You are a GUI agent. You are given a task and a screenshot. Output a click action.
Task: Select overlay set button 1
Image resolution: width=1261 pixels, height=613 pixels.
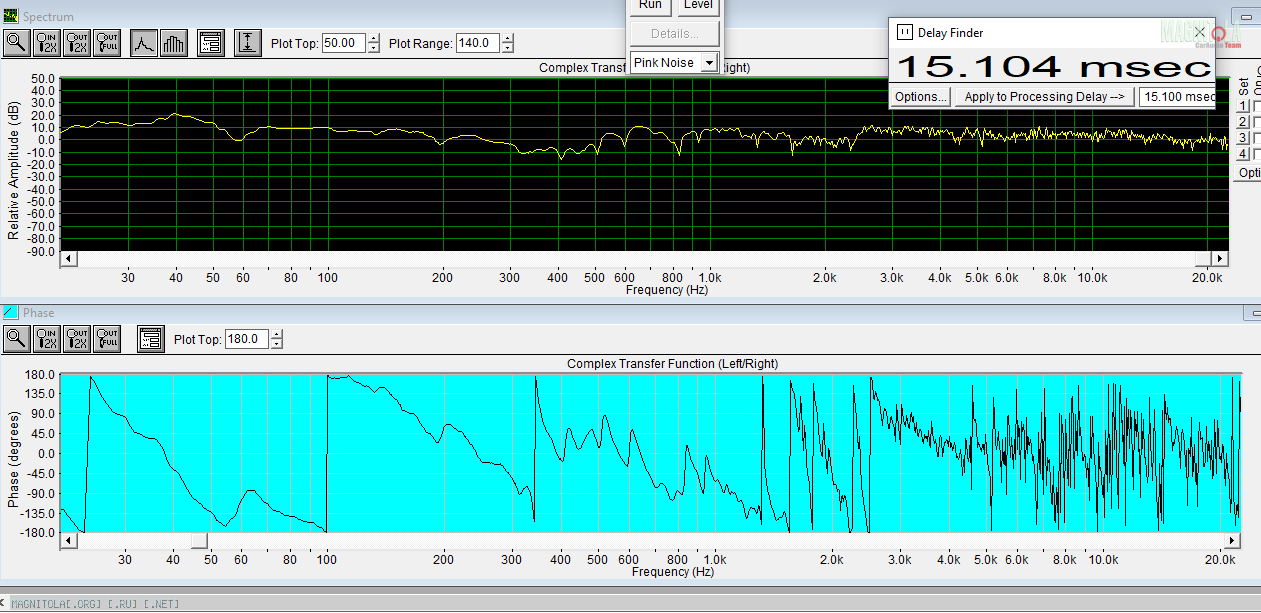1243,106
